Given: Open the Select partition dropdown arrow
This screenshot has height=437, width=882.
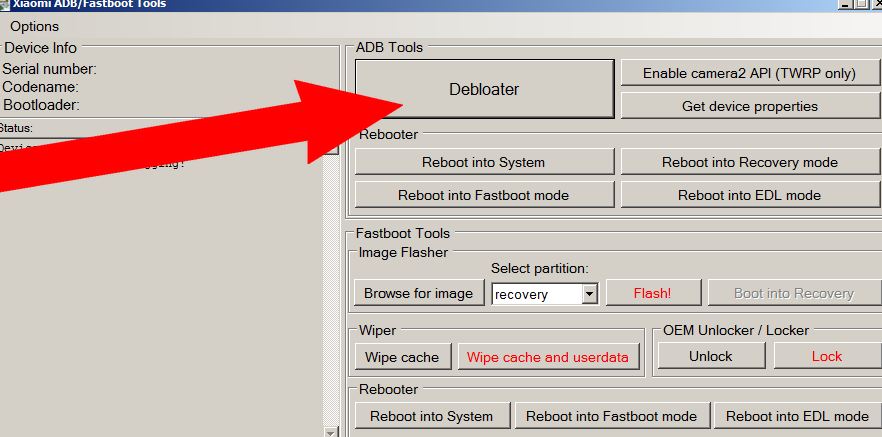Looking at the screenshot, I should [x=590, y=294].
